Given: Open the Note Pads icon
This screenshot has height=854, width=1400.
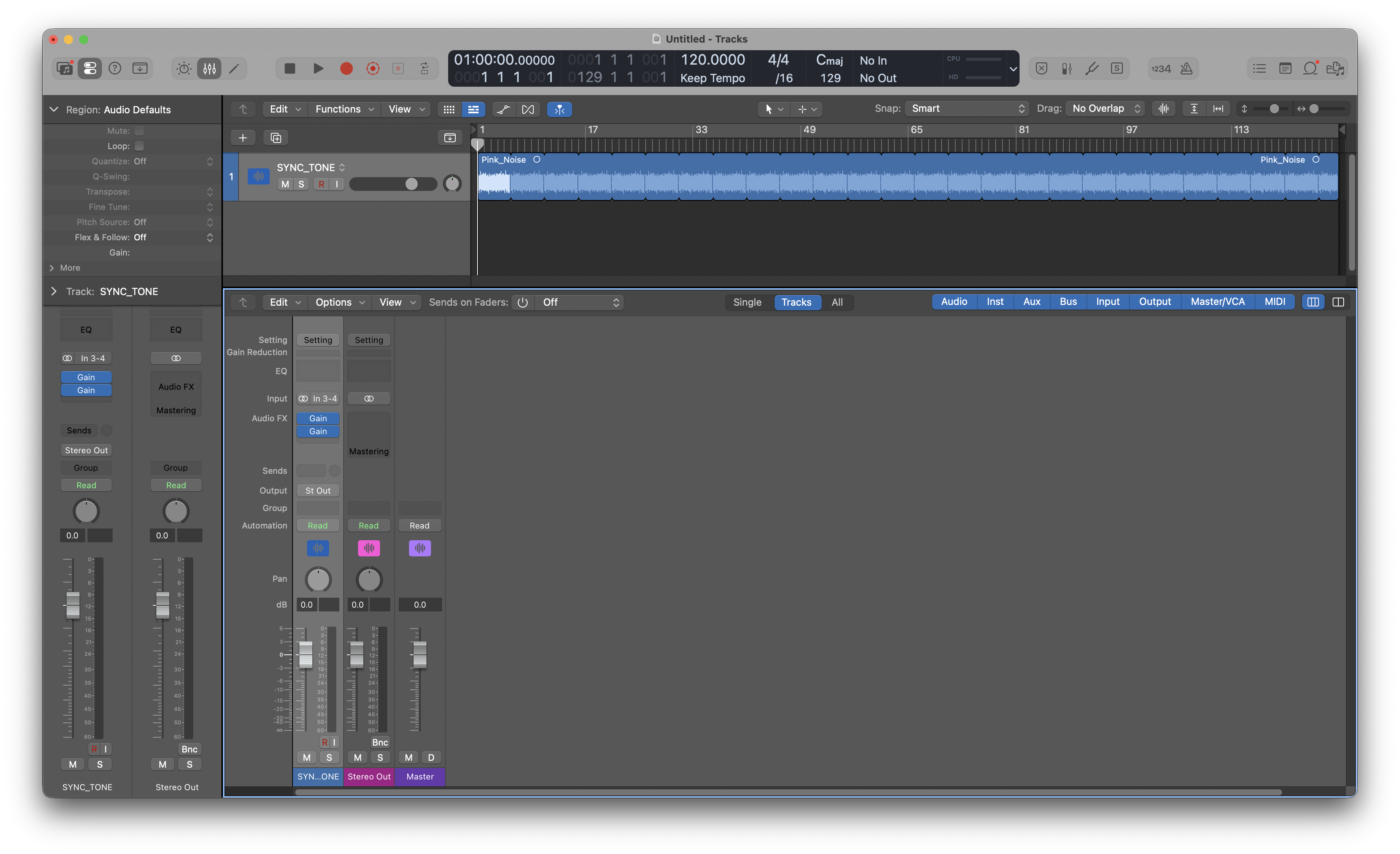Looking at the screenshot, I should (1285, 69).
